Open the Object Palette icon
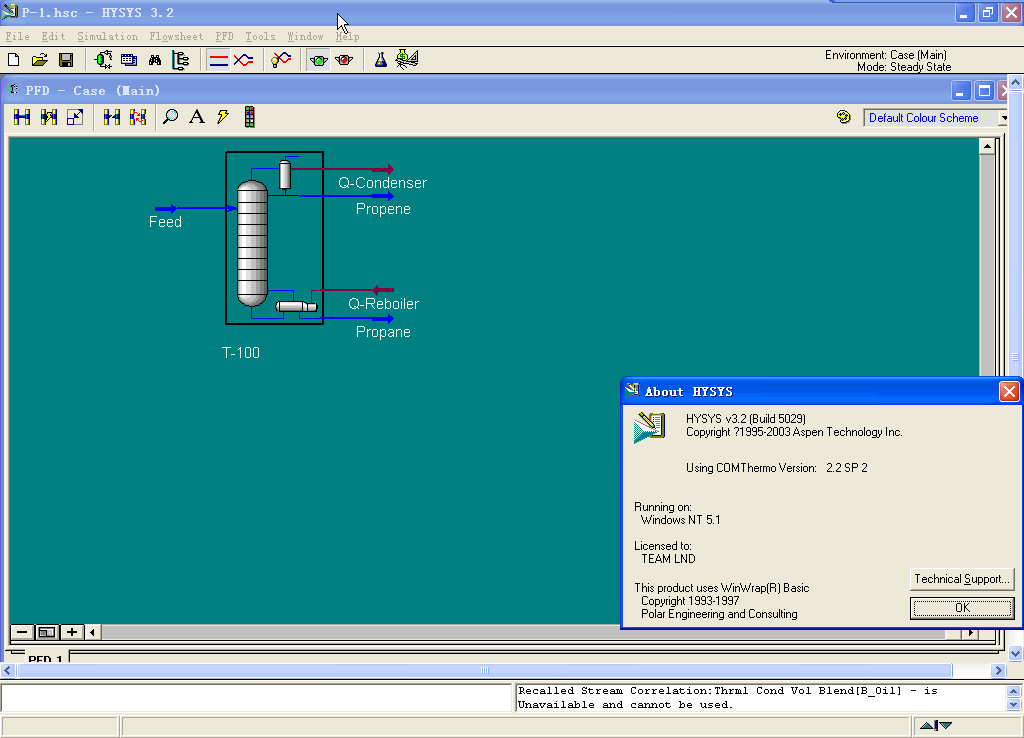Screen dimensions: 1024x738 coord(249,117)
